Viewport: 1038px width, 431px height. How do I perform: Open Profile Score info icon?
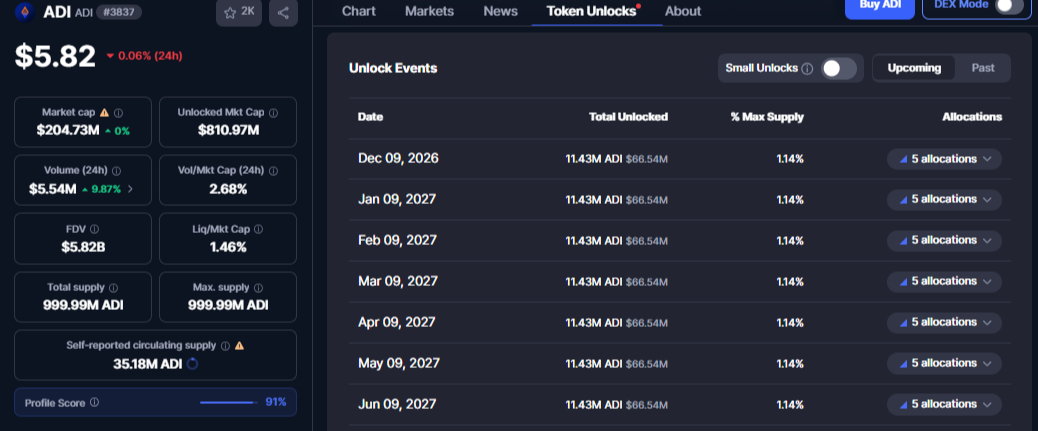pos(94,403)
